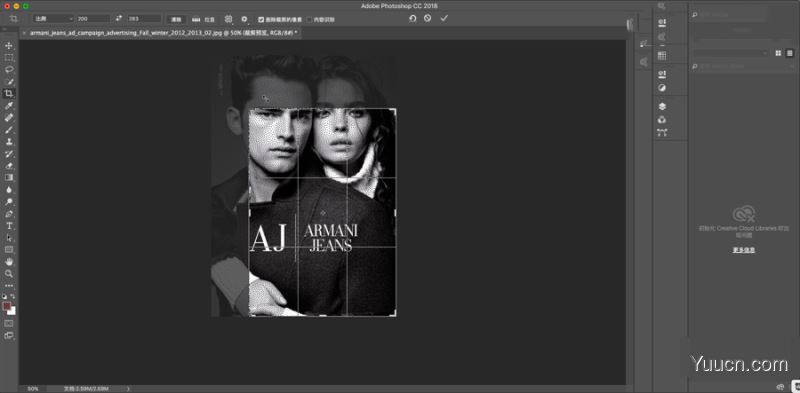Select the Rectangular Marquee tool
Viewport: 800px width, 393px height.
pyautogui.click(x=9, y=58)
